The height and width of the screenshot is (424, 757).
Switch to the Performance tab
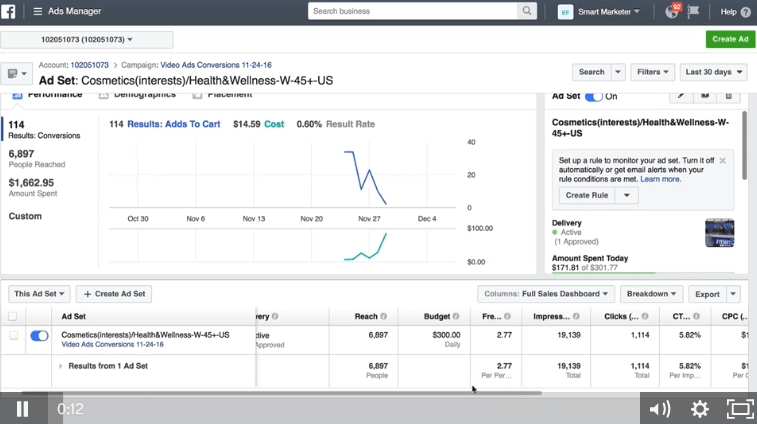(x=47, y=95)
